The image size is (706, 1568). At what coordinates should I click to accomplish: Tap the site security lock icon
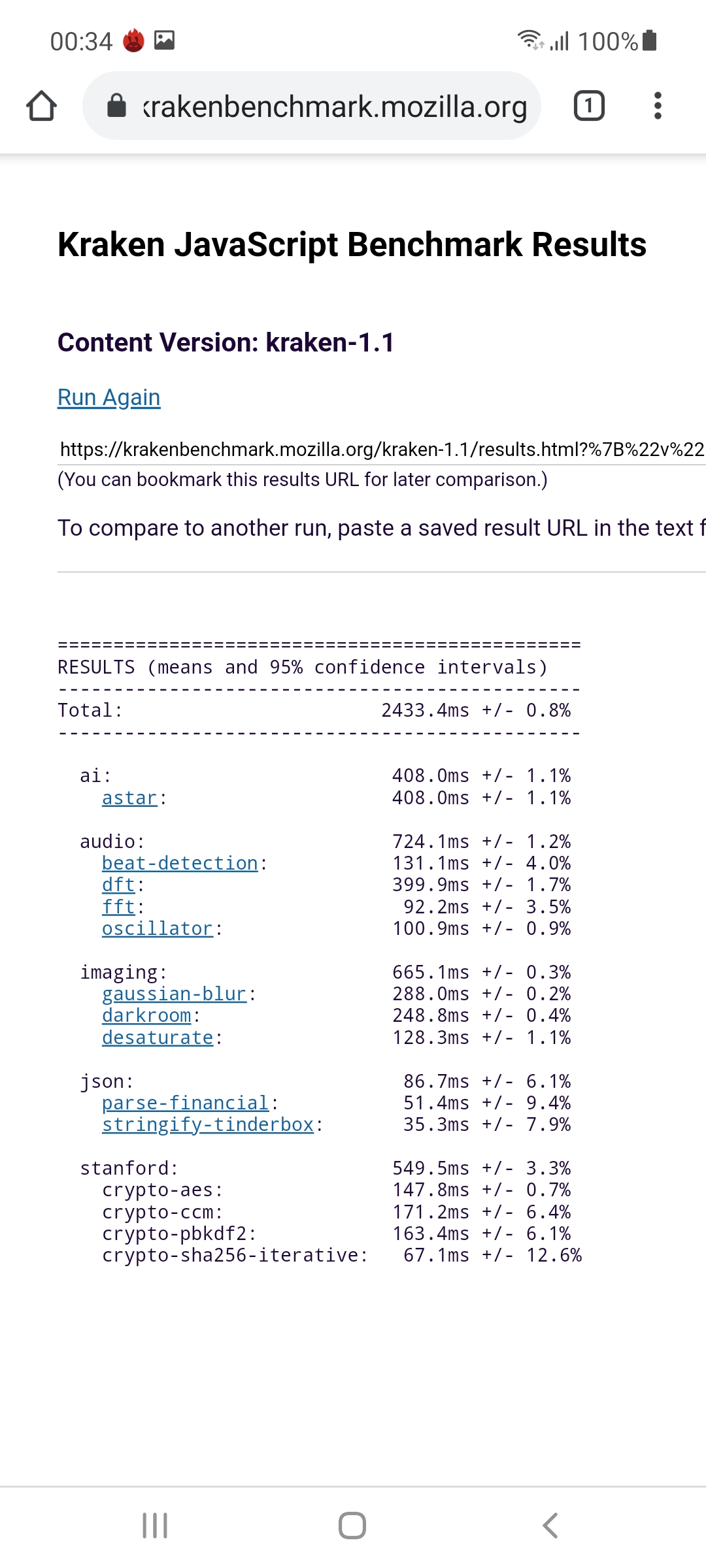pos(116,105)
